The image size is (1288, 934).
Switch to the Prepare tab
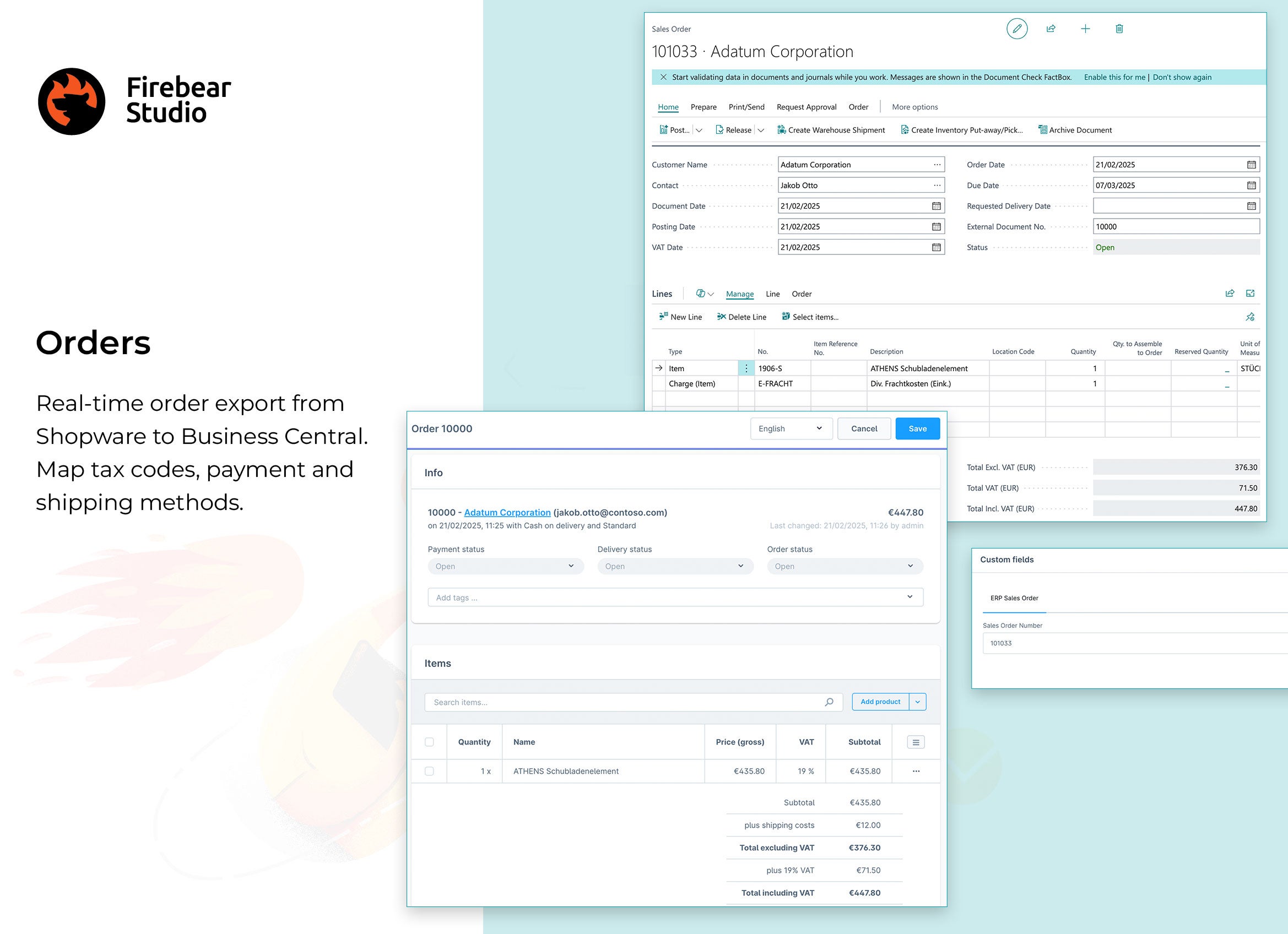[x=703, y=107]
